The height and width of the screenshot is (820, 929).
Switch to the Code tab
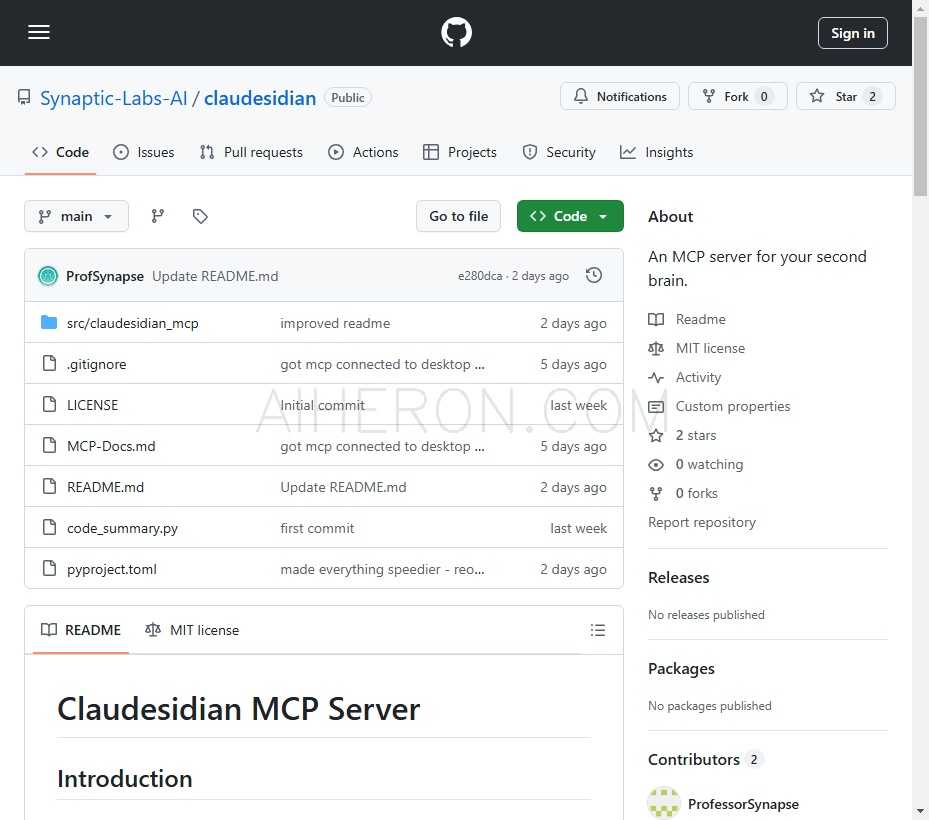point(60,152)
